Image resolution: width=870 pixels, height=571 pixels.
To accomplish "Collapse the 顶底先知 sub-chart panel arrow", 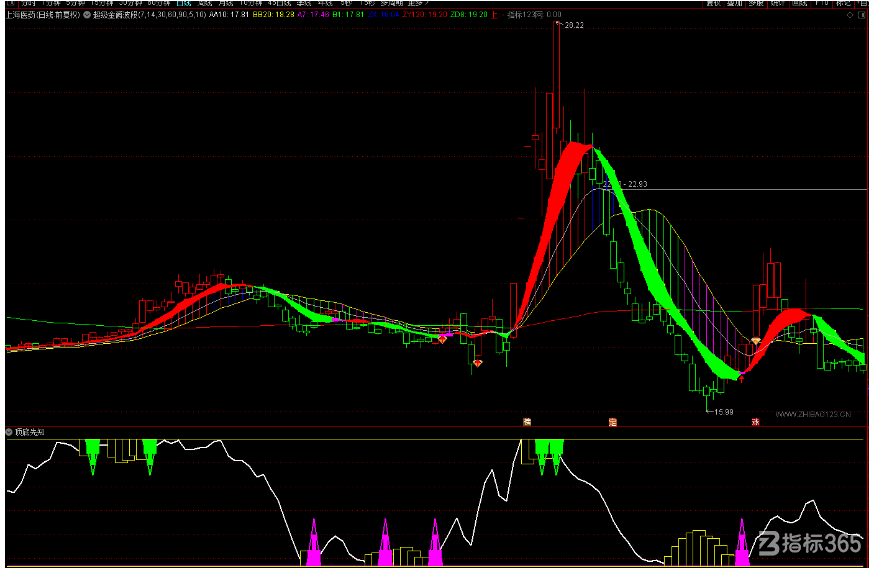I will 9,432.
